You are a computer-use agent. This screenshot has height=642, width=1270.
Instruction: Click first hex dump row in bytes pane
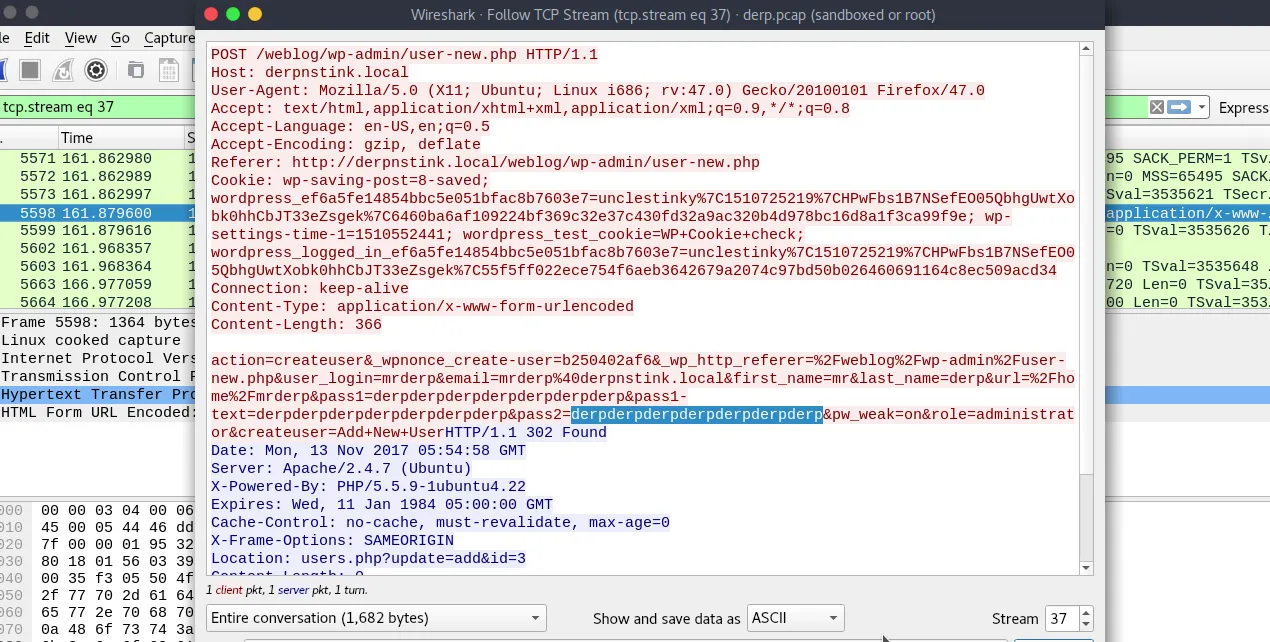tap(98, 509)
